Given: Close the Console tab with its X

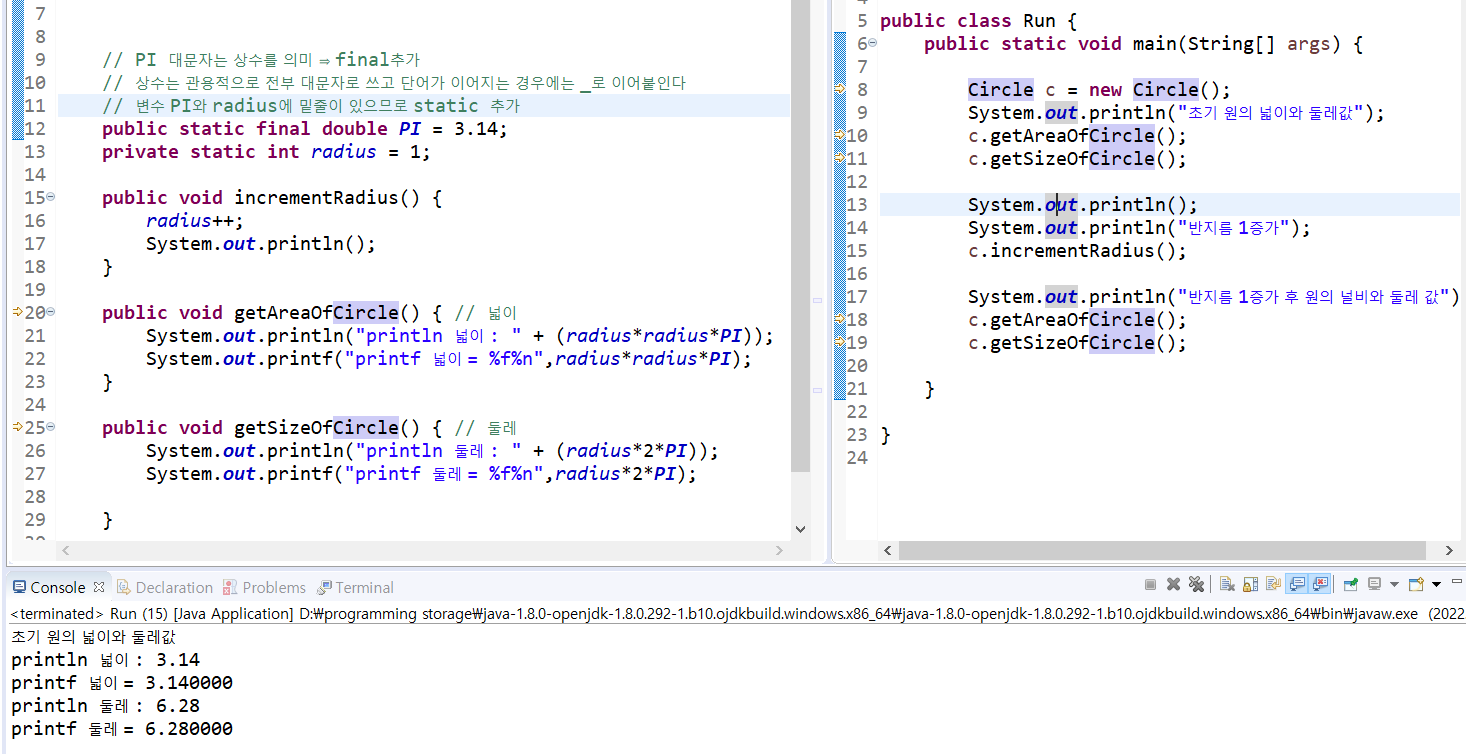Looking at the screenshot, I should [x=98, y=587].
